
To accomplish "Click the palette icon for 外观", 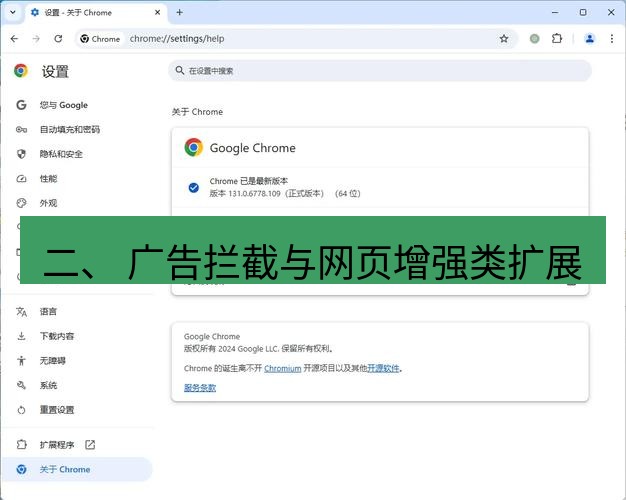I will (22, 203).
